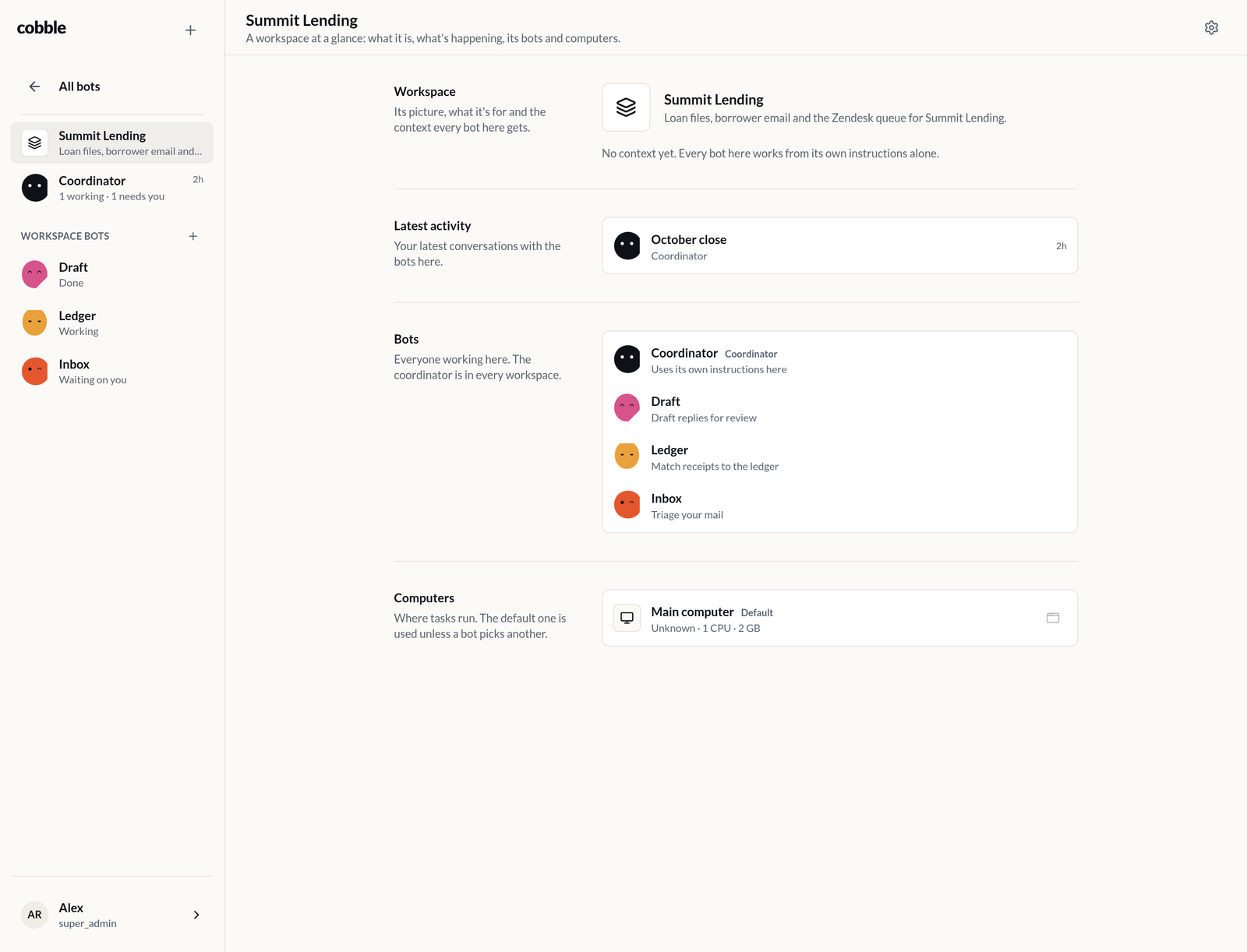Click the "No context yet" message
Screen dimensions: 1247x952
click(770, 153)
